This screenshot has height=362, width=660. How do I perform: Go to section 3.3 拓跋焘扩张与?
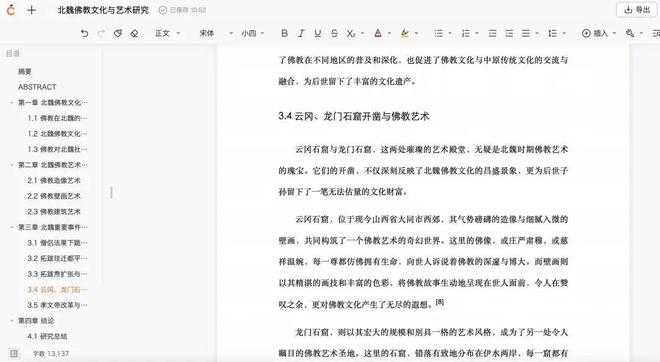[x=58, y=274]
